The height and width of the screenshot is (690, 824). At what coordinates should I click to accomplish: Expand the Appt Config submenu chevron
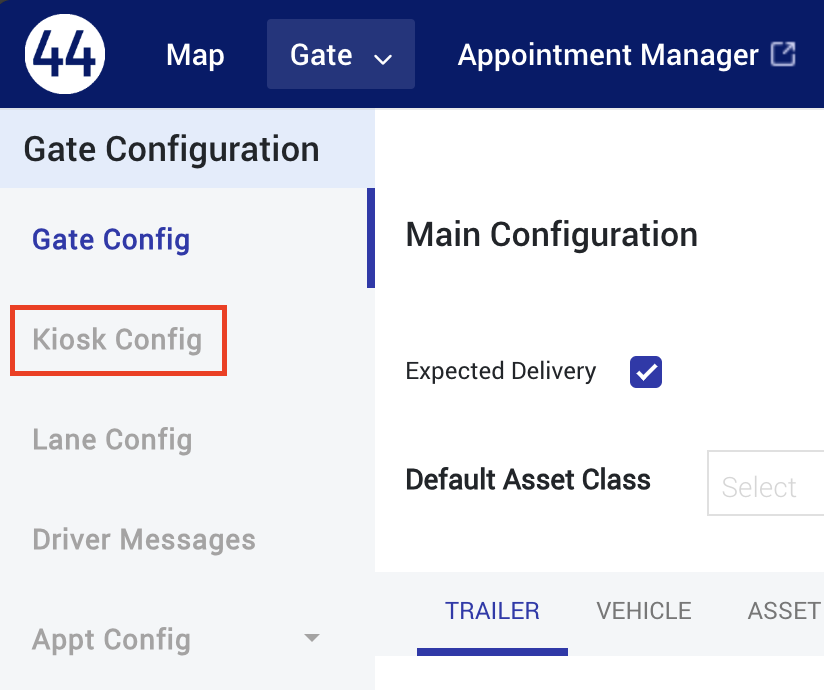pos(311,638)
